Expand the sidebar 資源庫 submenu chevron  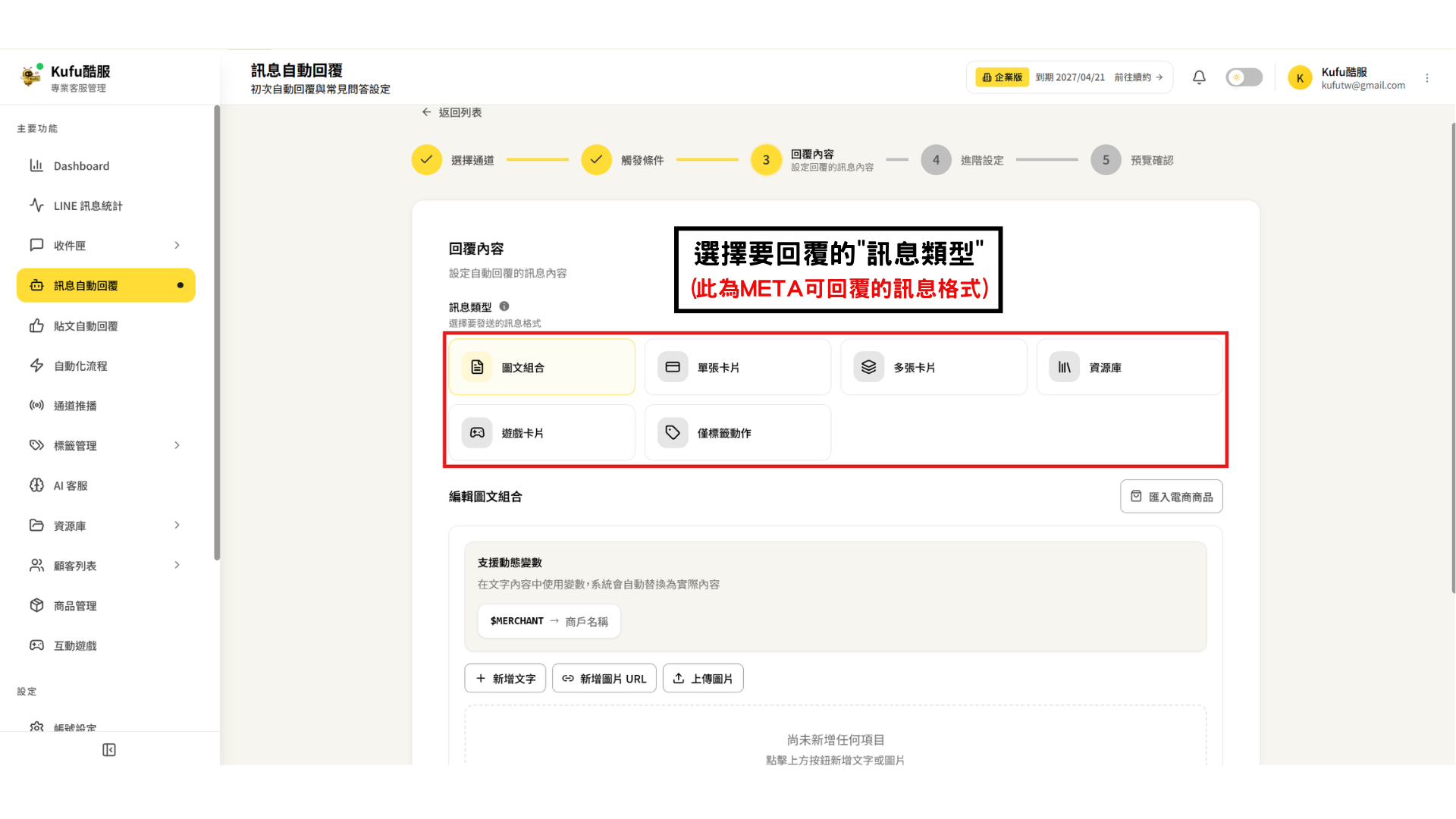[177, 525]
